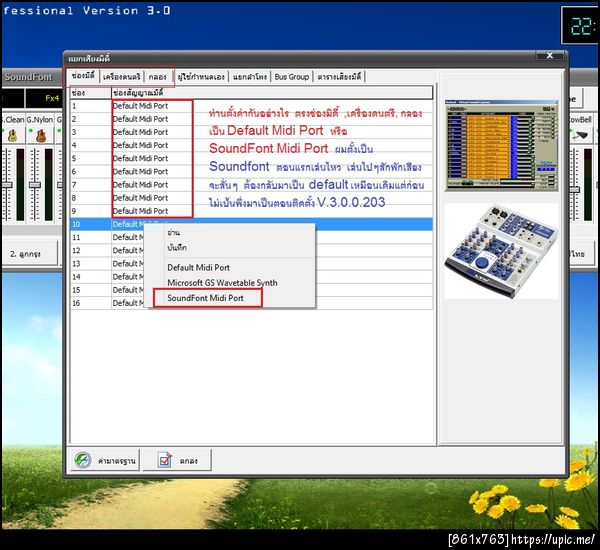Switch to the ช่องมิดี้ tab
This screenshot has height=550, width=600.
82,76
